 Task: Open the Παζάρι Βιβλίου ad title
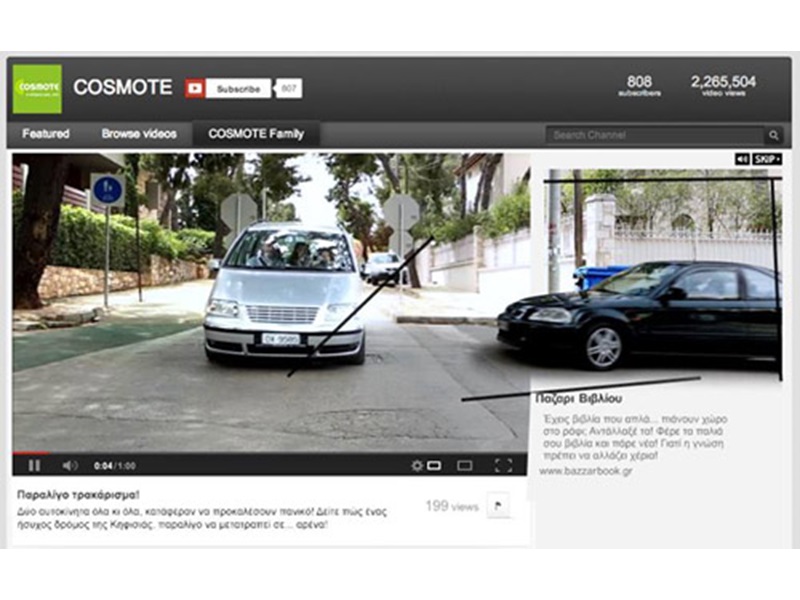pos(579,398)
